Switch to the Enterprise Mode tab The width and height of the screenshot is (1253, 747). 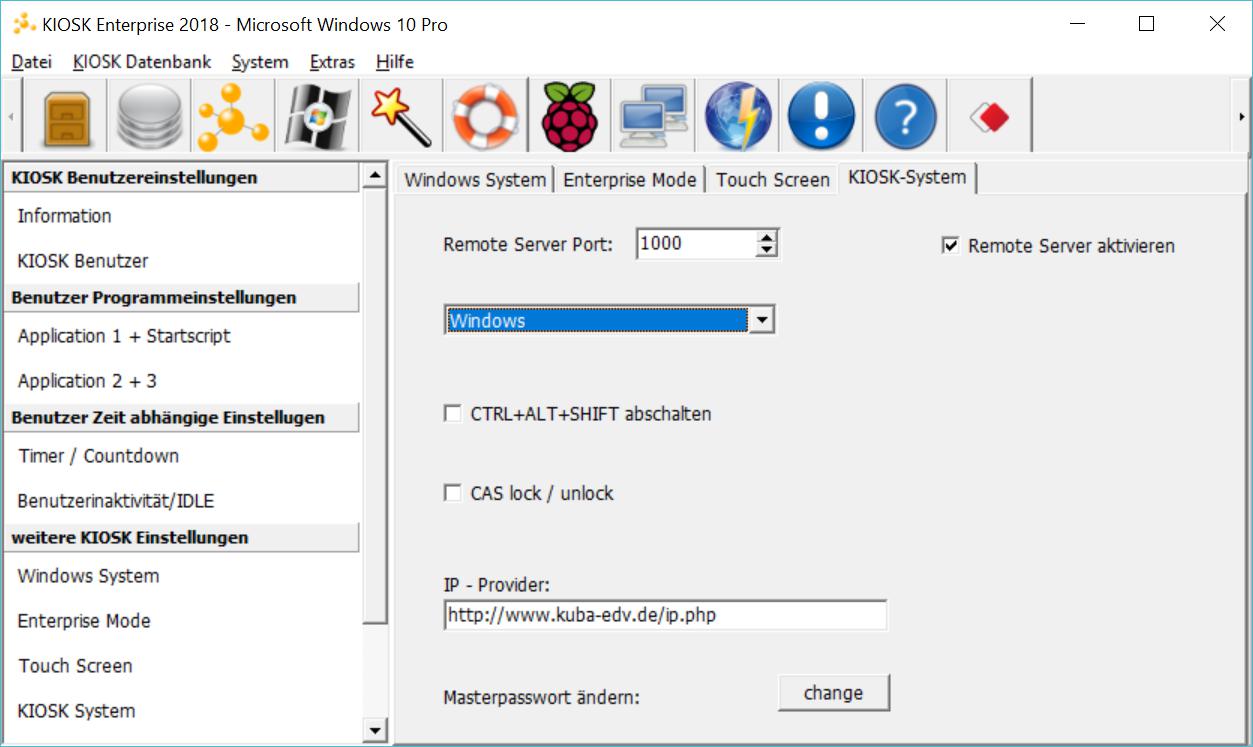(x=630, y=180)
